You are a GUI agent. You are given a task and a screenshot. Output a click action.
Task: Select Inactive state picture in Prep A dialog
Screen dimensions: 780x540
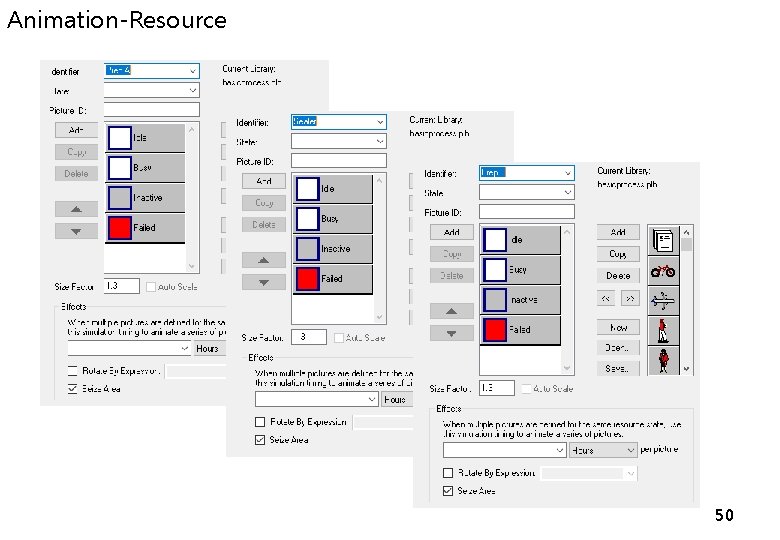[x=145, y=197]
